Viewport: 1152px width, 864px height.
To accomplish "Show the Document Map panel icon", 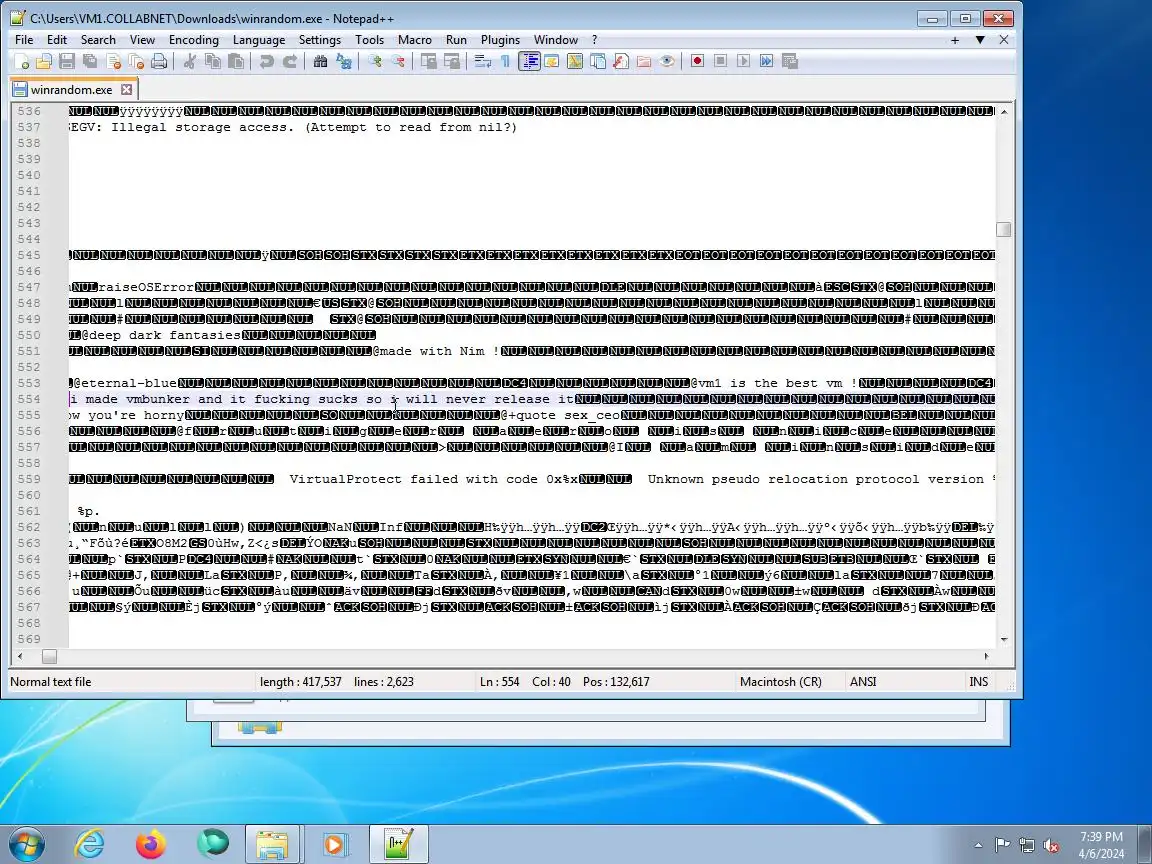I will (575, 62).
